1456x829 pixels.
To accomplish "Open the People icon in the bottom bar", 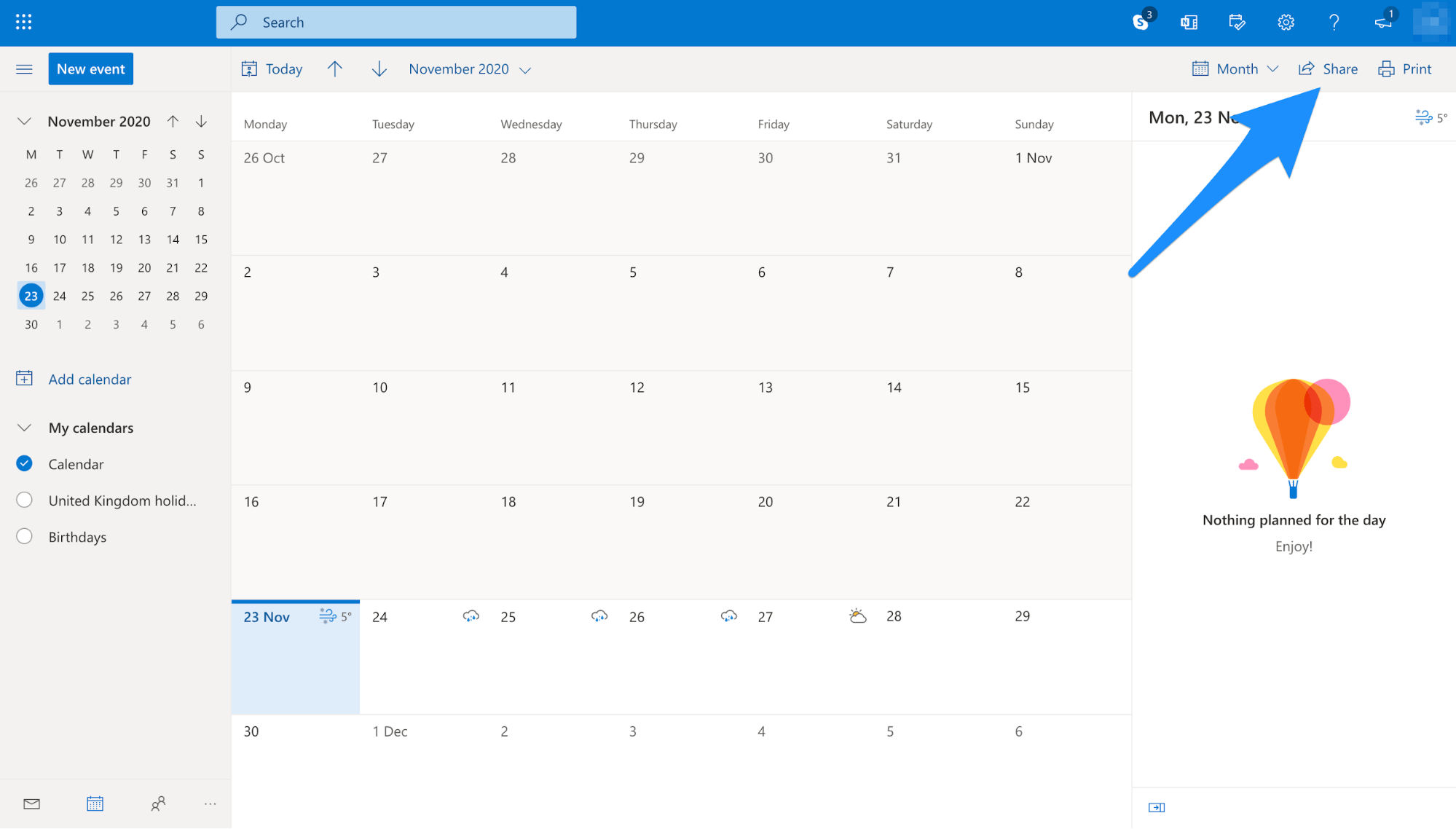I will 158,804.
